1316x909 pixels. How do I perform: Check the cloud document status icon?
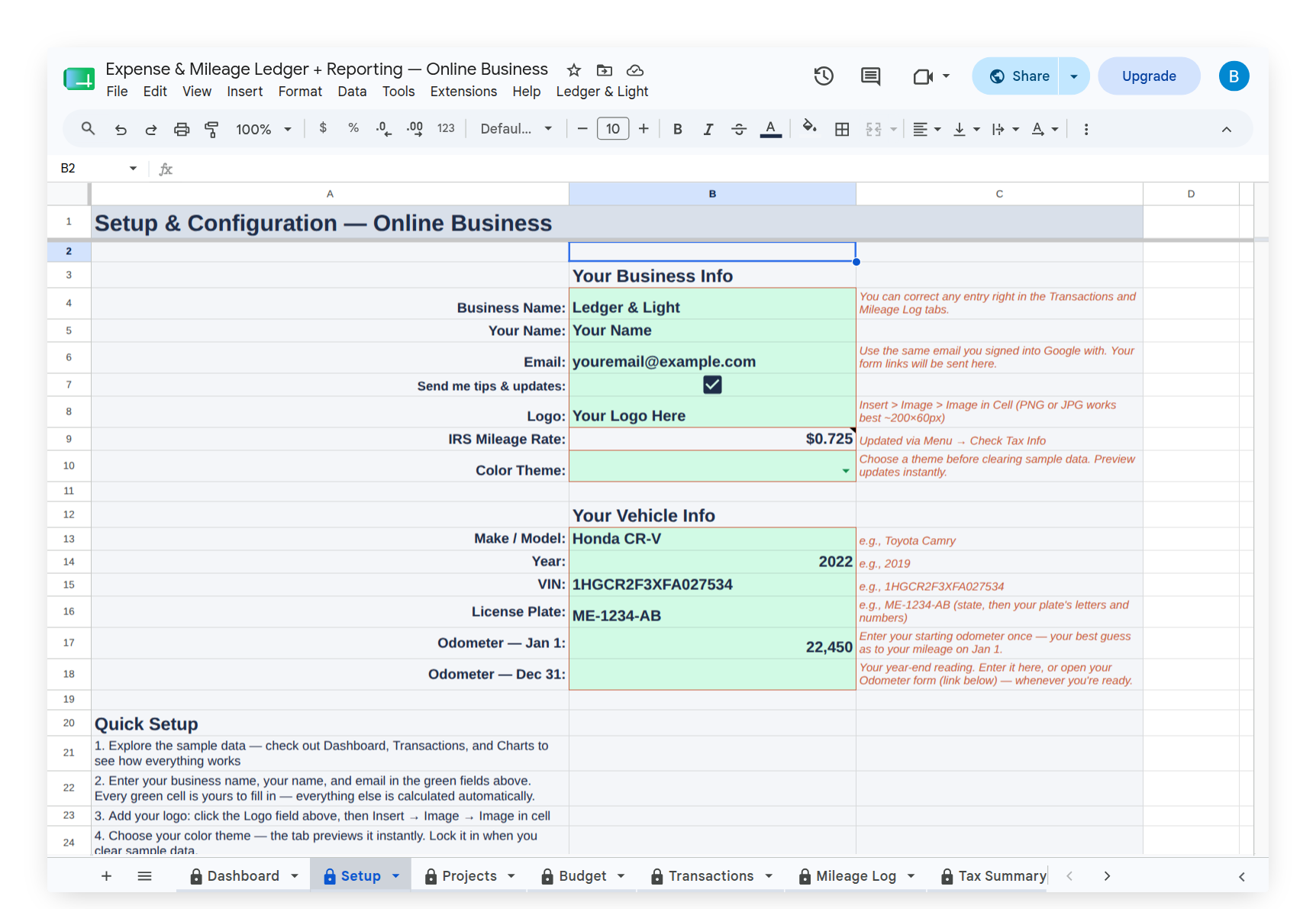click(635, 70)
